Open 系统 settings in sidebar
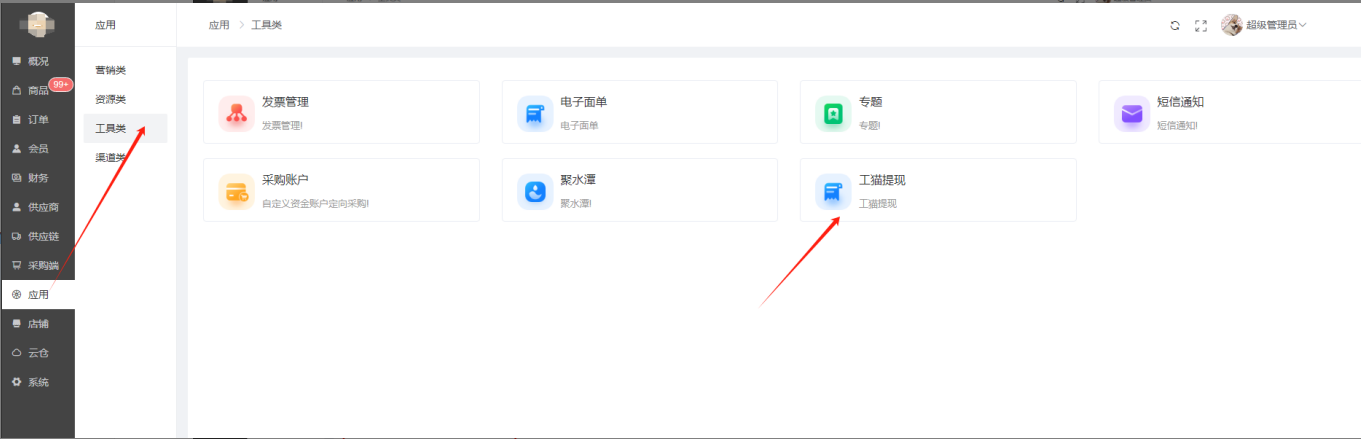Viewport: 1361px width, 439px height. 37,382
